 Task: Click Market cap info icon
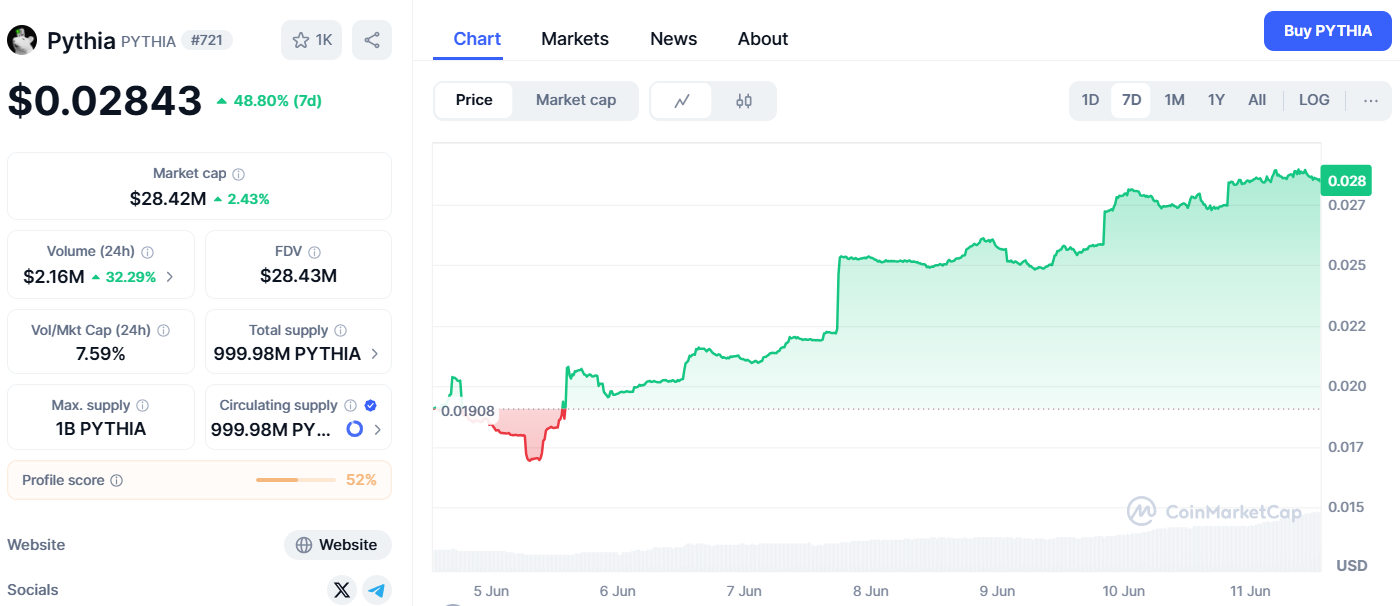[238, 174]
